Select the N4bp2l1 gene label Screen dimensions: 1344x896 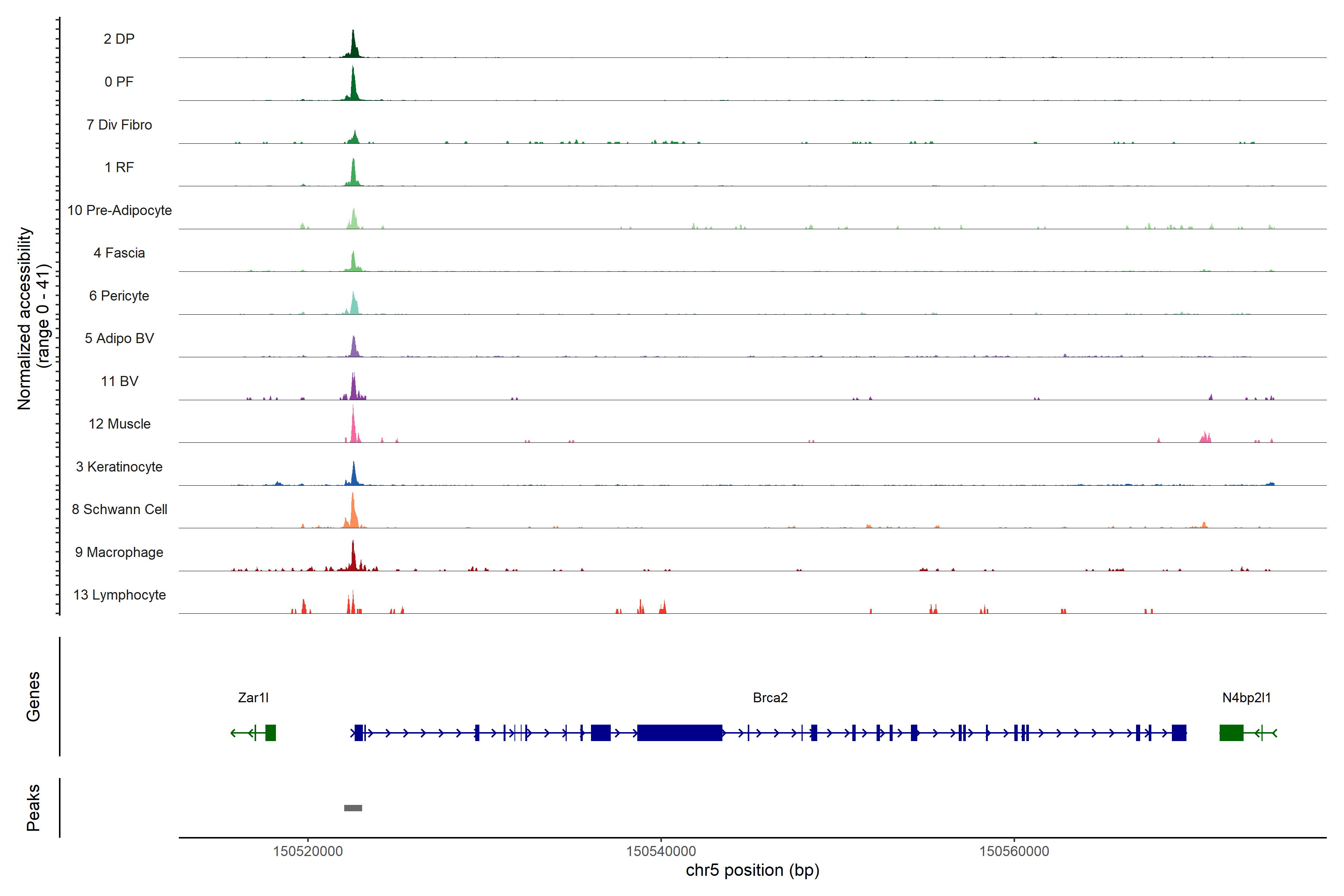pos(1246,698)
